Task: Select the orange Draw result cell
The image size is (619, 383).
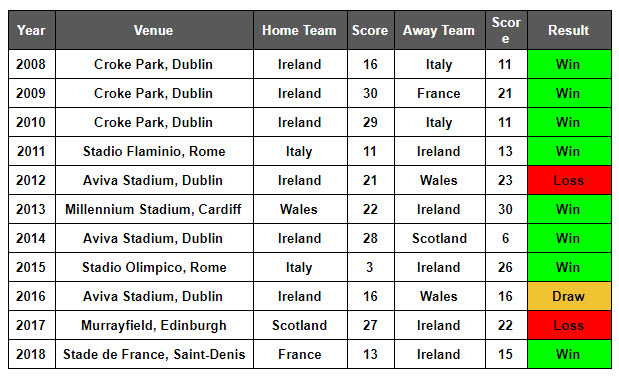Action: (x=569, y=296)
